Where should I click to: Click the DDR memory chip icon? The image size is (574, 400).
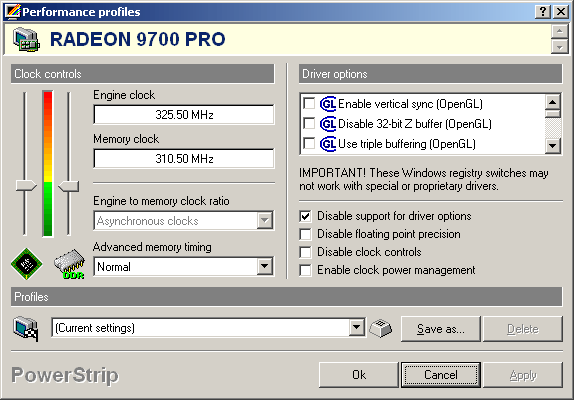coord(69,264)
